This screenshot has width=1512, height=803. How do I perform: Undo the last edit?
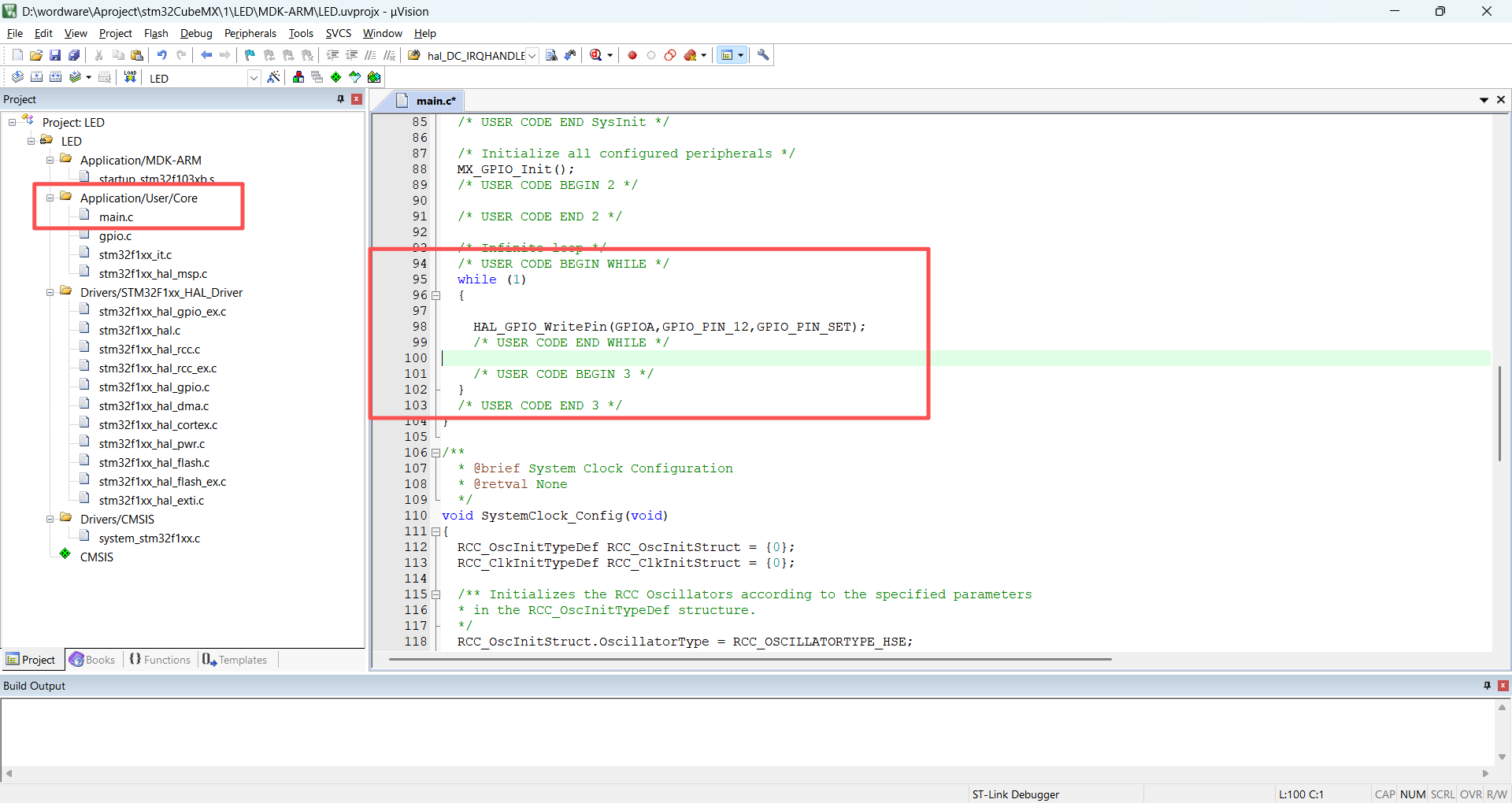point(162,55)
